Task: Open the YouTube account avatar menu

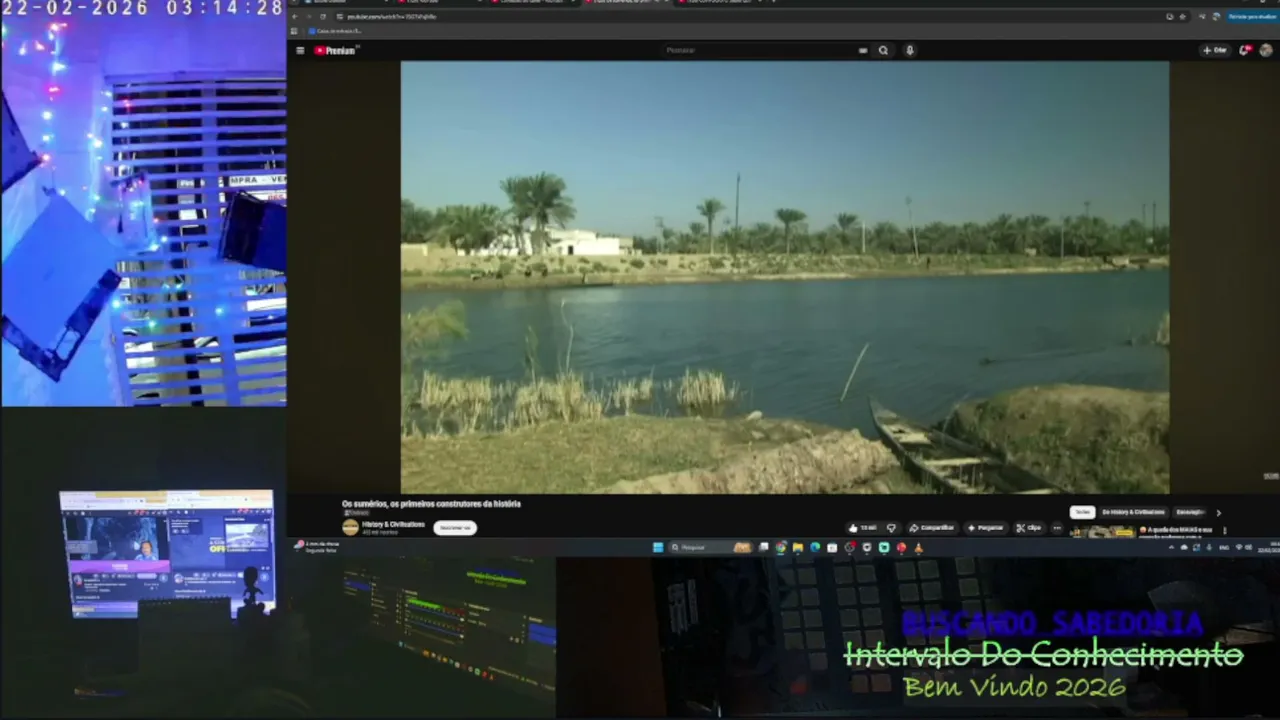Action: point(1266,50)
